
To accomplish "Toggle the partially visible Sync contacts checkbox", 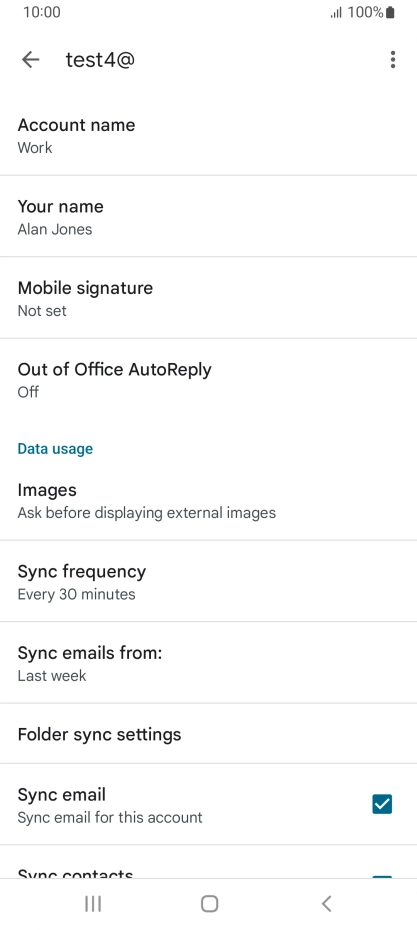I will (x=382, y=877).
